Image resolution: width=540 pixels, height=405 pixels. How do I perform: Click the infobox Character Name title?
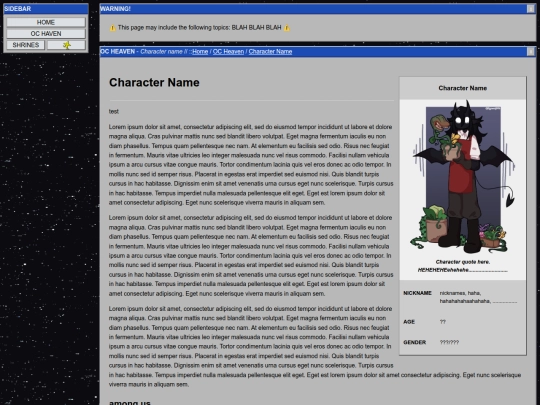(x=463, y=88)
